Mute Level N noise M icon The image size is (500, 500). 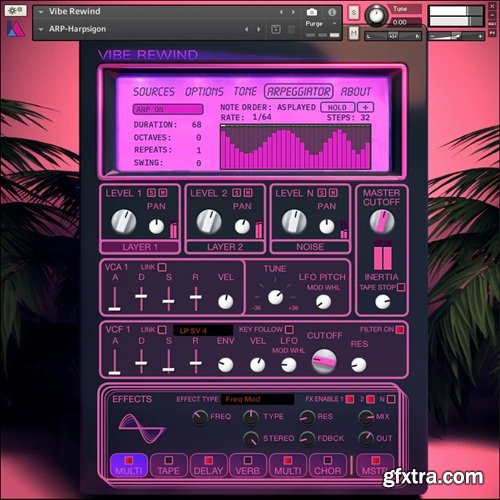333,193
